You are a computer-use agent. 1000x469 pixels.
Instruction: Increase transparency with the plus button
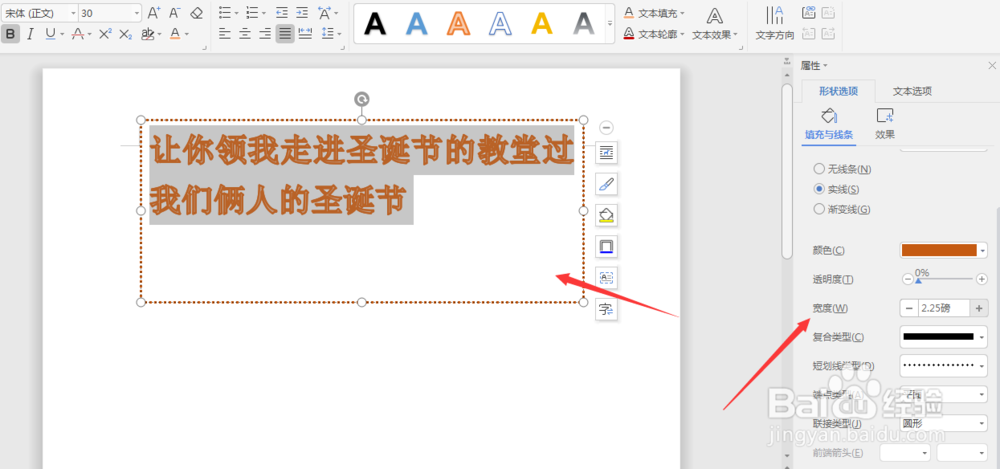[x=982, y=279]
